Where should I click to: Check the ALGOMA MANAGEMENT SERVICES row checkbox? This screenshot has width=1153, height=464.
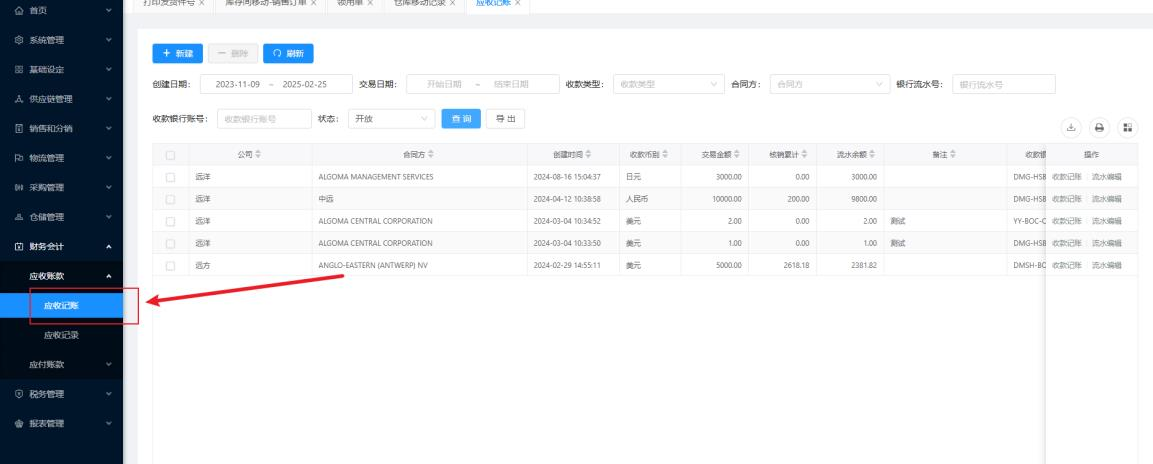coord(171,177)
